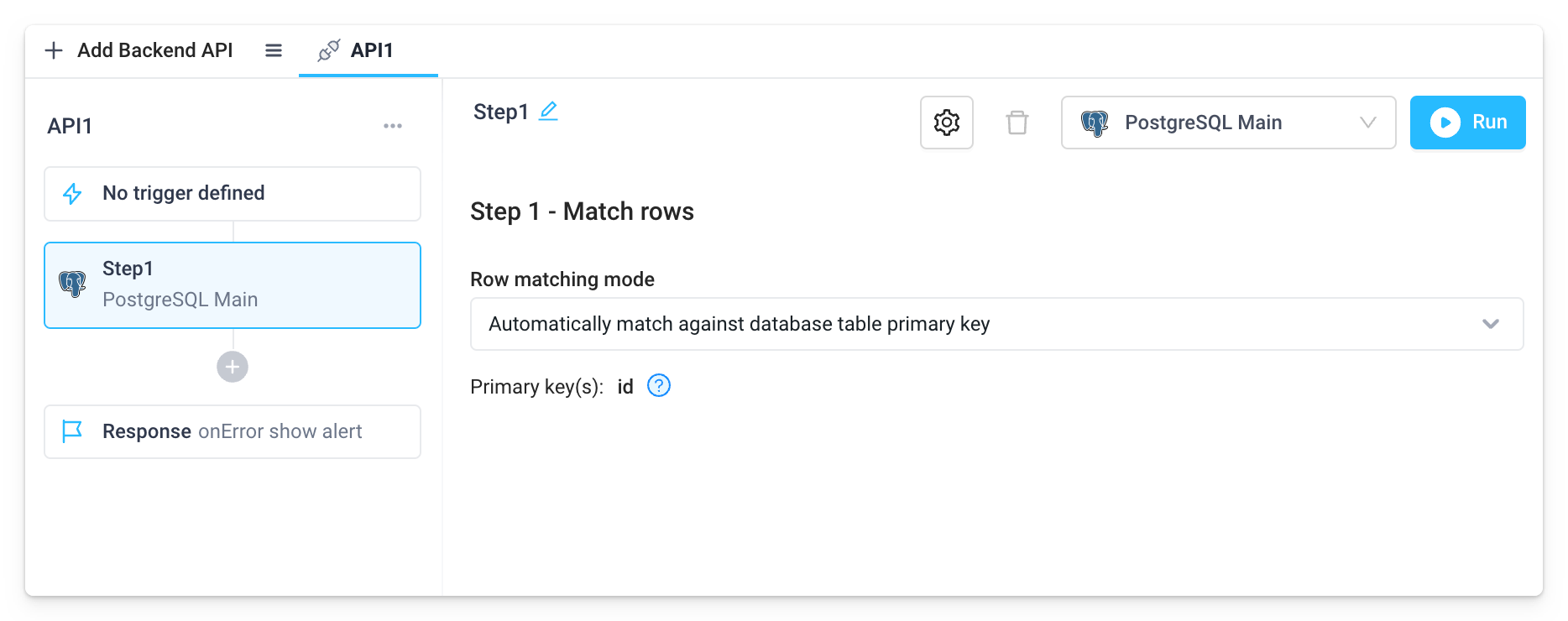Click the plug icon on the API1 tab
The height and width of the screenshot is (621, 1568).
pos(329,50)
